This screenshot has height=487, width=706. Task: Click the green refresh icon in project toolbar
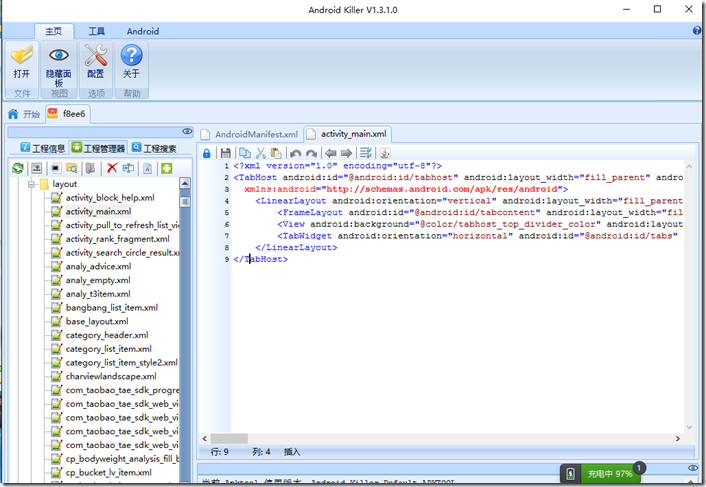tap(18, 168)
